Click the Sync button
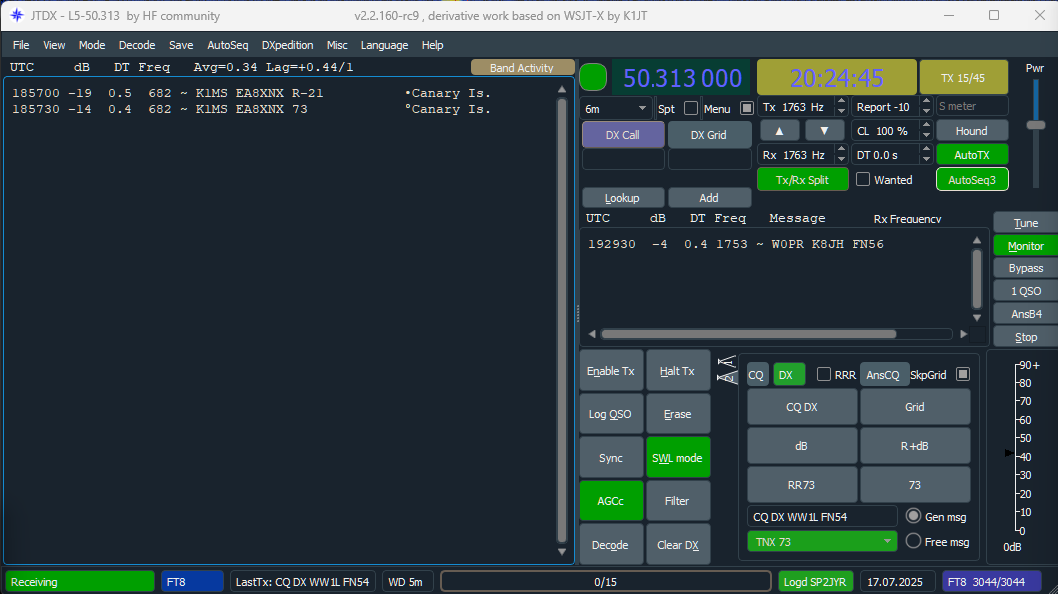This screenshot has height=594, width=1058. [x=611, y=458]
